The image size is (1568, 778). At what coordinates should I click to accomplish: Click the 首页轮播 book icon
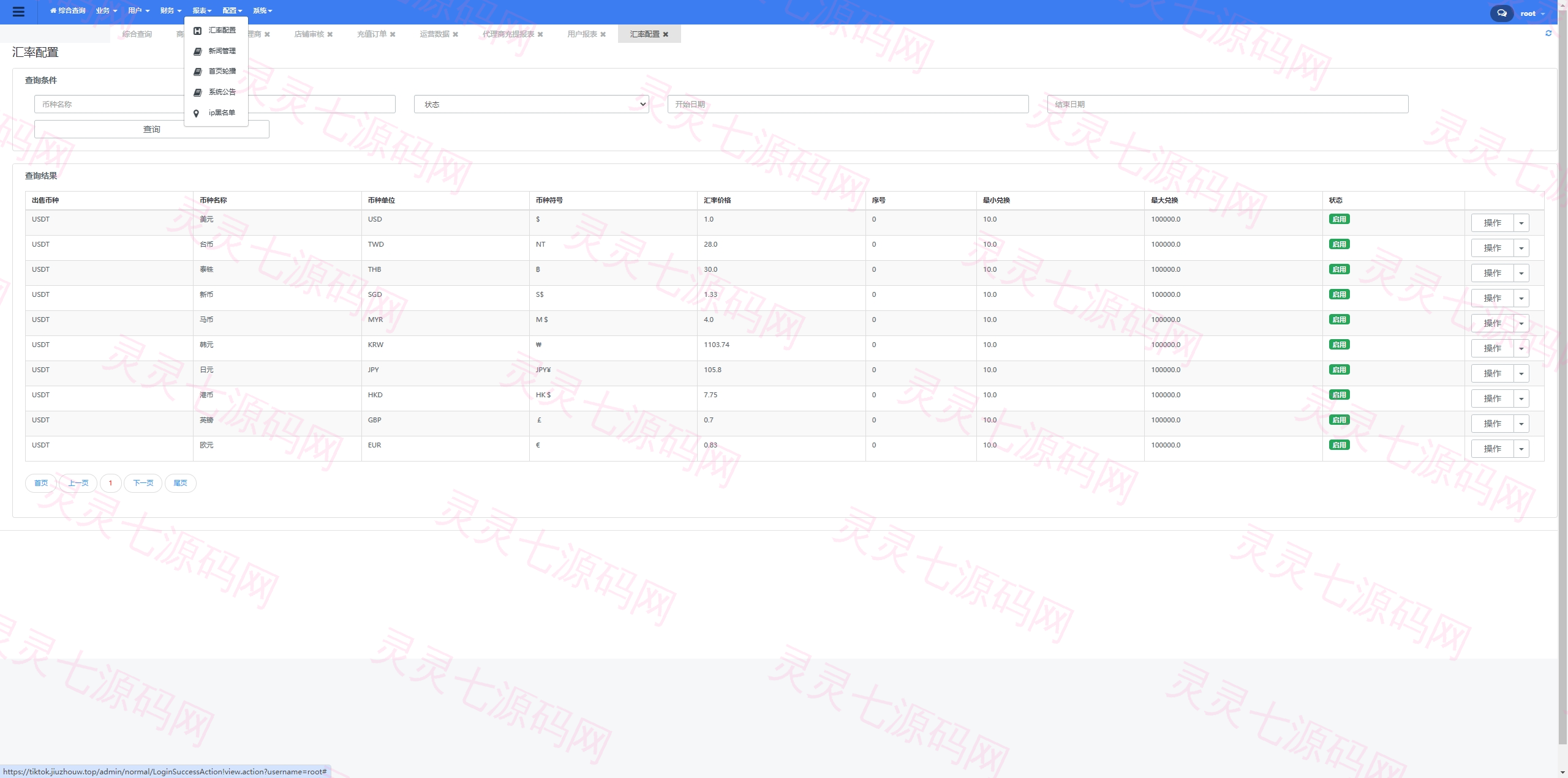pos(197,72)
